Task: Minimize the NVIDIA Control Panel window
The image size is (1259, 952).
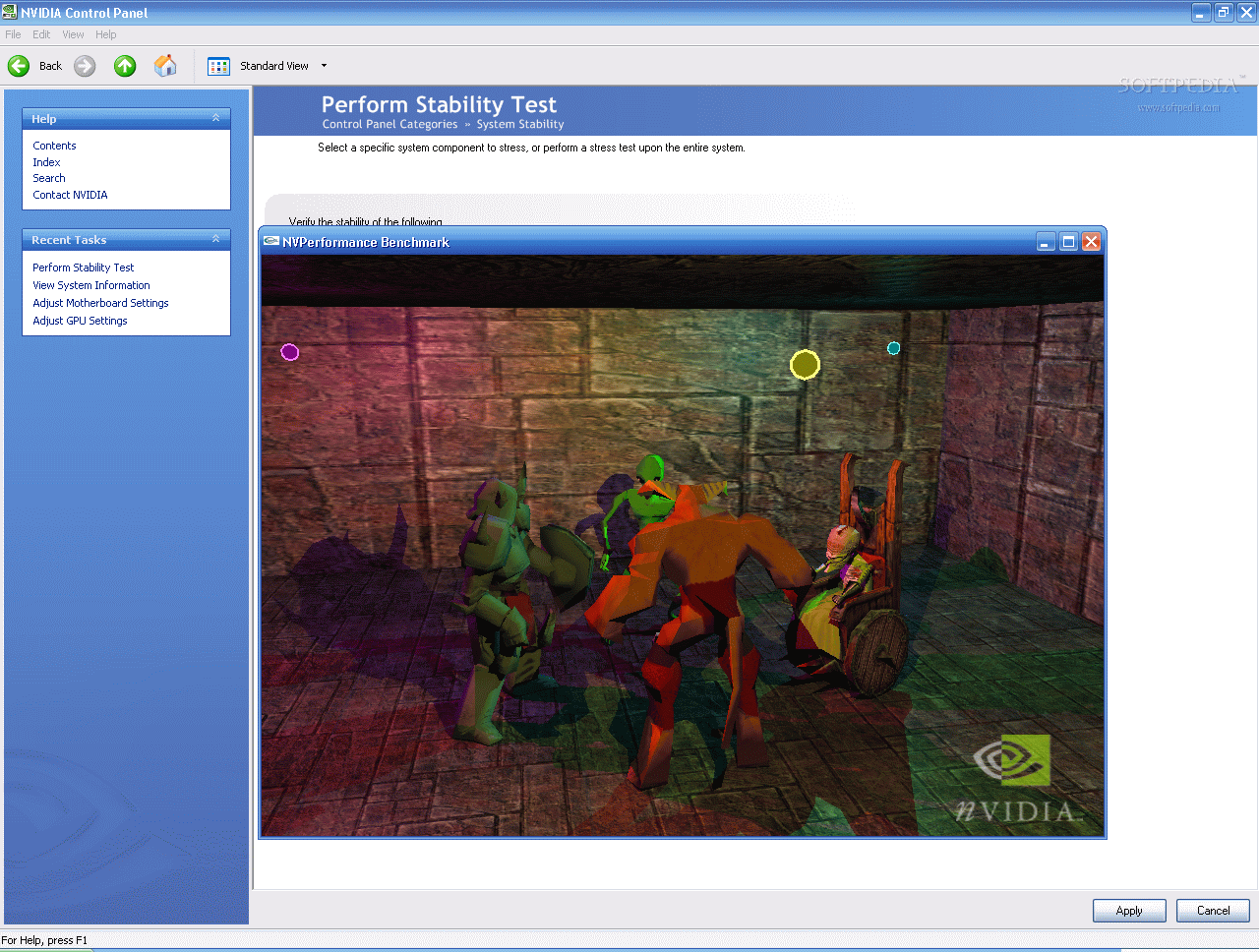Action: 1201,13
